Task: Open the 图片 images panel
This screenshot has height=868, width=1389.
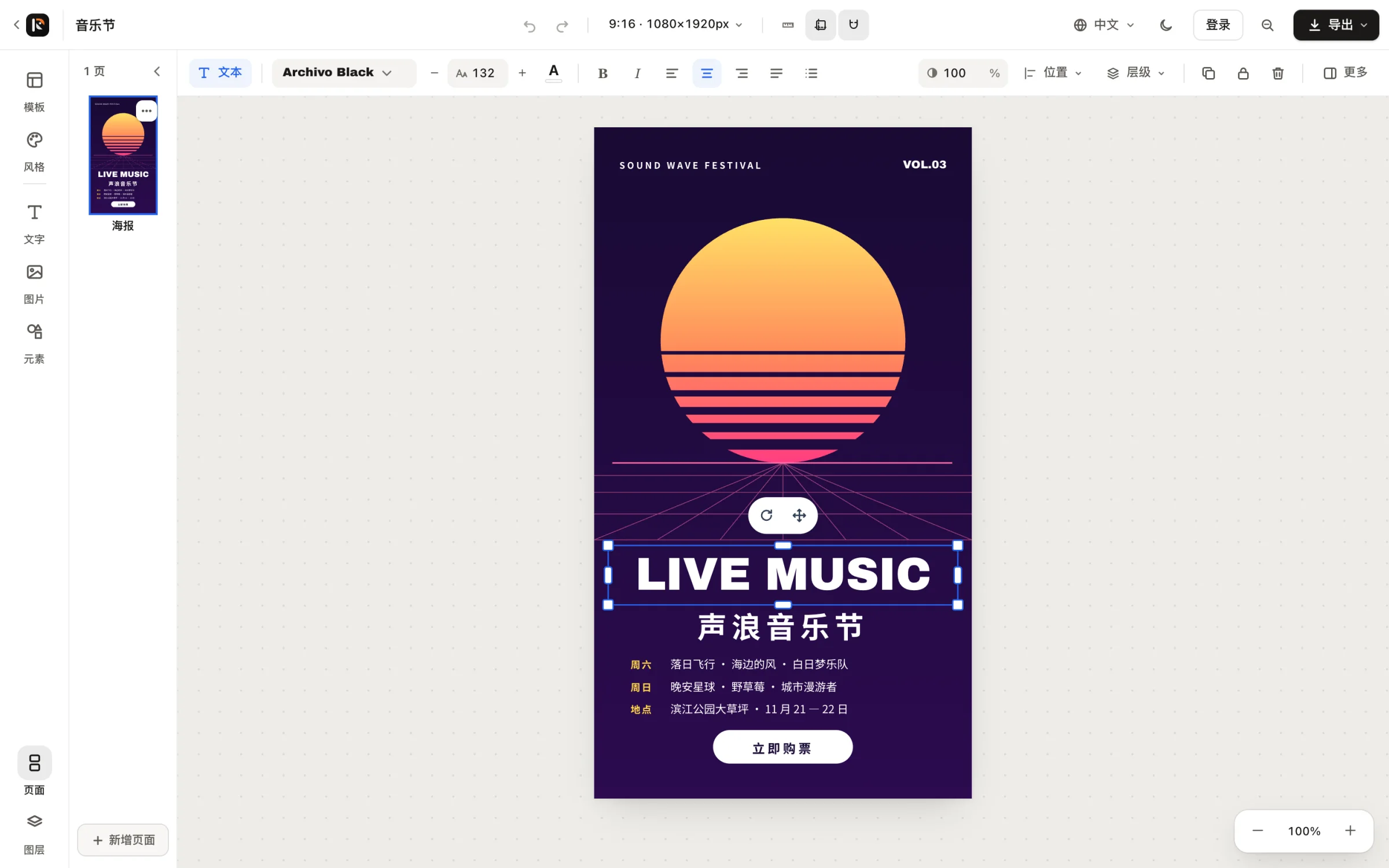Action: pos(34,284)
